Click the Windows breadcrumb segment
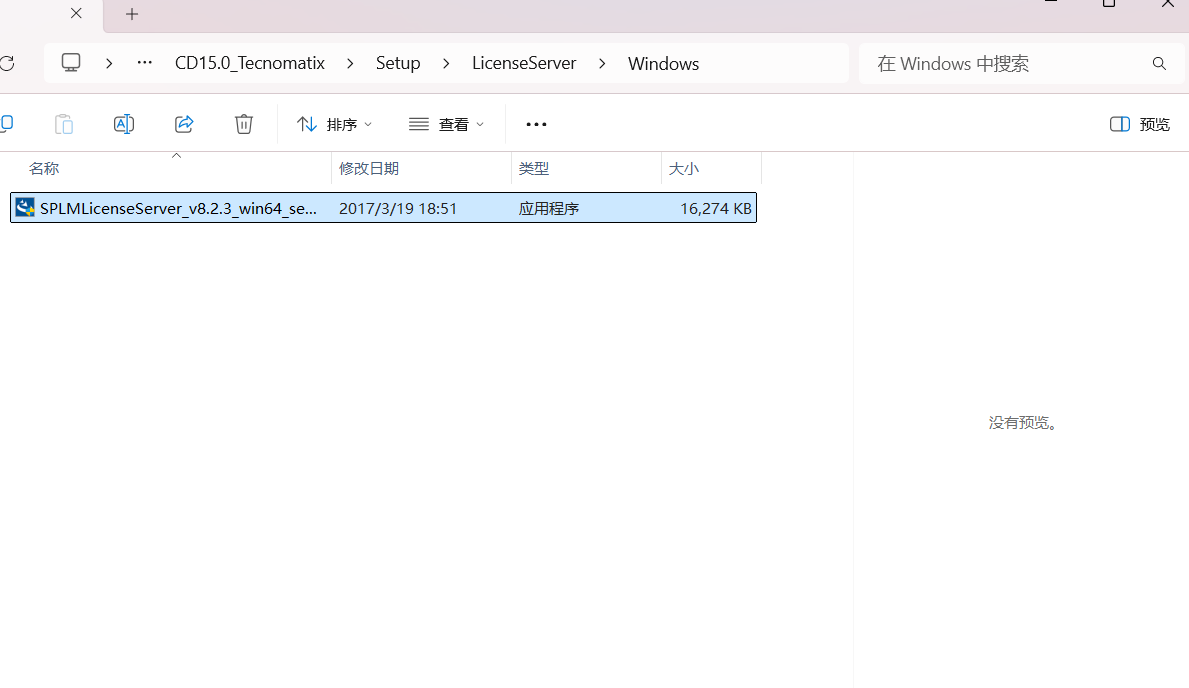The width and height of the screenshot is (1189, 688). tap(664, 64)
